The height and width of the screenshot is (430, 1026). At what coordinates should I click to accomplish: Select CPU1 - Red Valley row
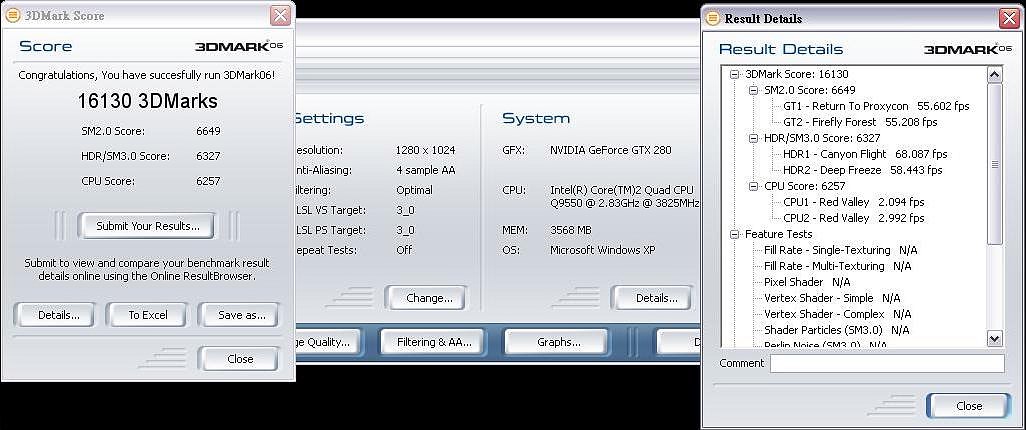click(x=853, y=202)
